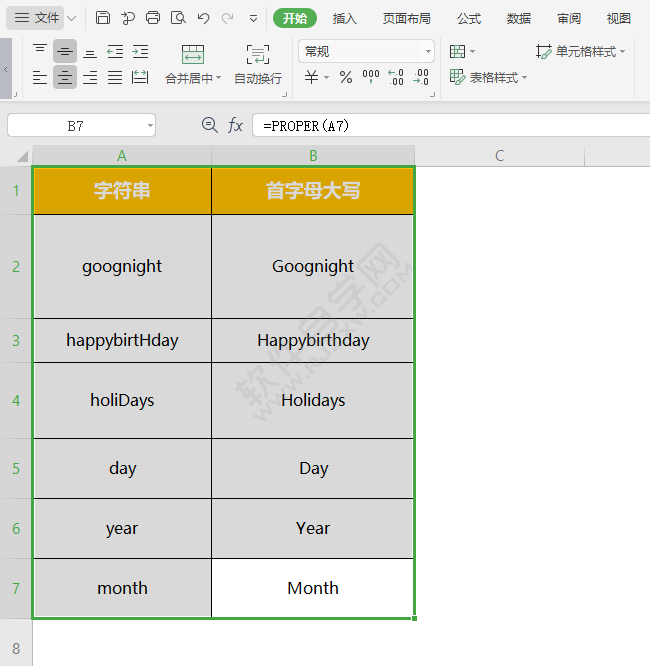This screenshot has height=666, width=650.
Task: Click the Save icon in quick toolbar
Action: tap(104, 18)
